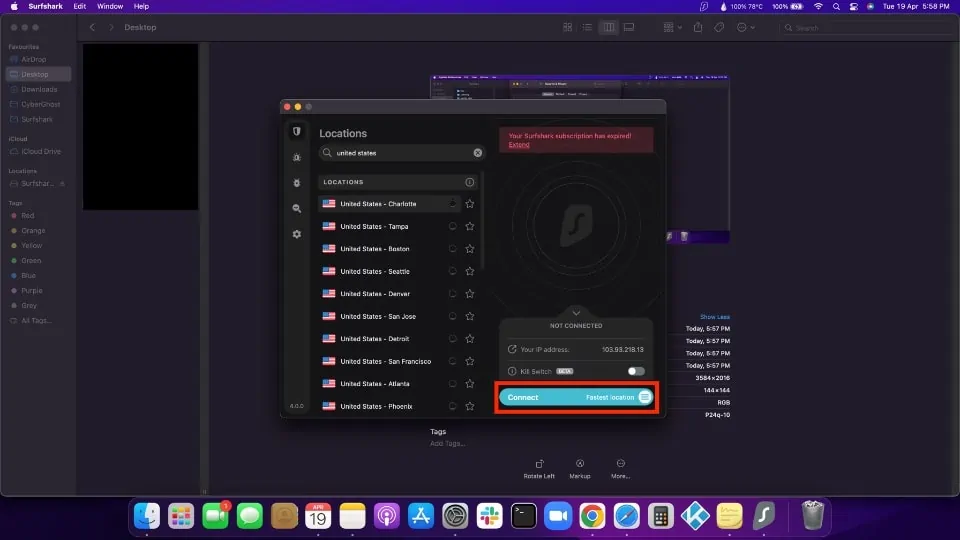This screenshot has height=540, width=960.
Task: Favorite the United States - Detroit location
Action: [470, 339]
